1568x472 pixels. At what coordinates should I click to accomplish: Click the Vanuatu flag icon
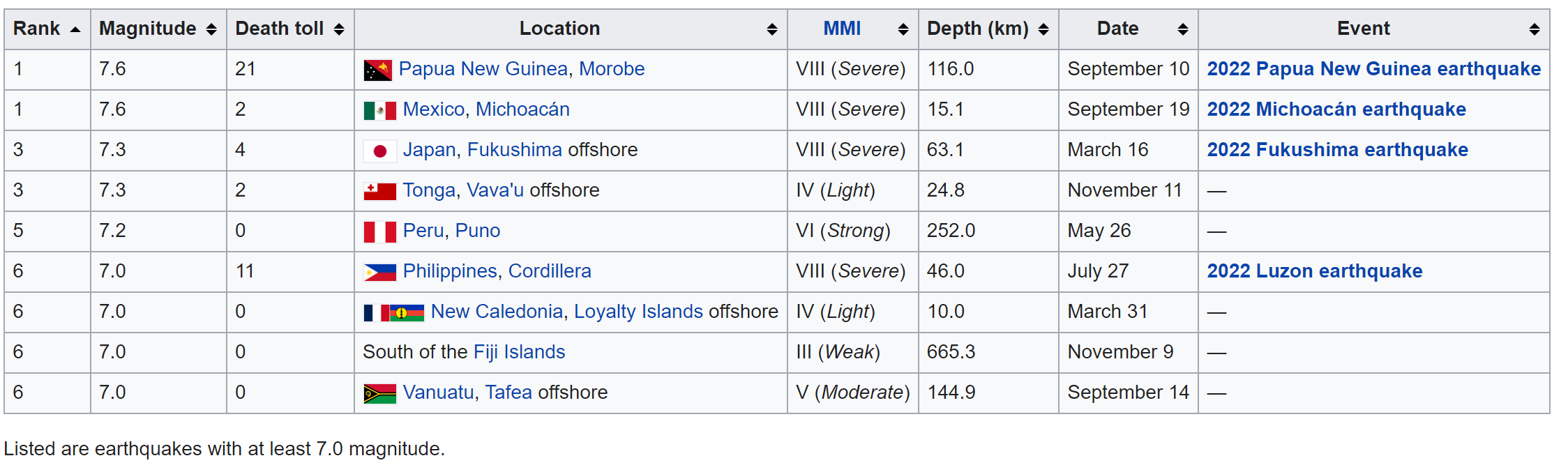click(x=379, y=393)
